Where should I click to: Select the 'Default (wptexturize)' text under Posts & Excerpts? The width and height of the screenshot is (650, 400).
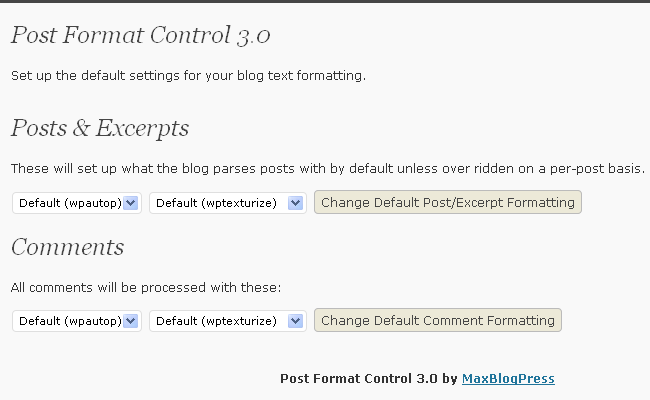216,204
